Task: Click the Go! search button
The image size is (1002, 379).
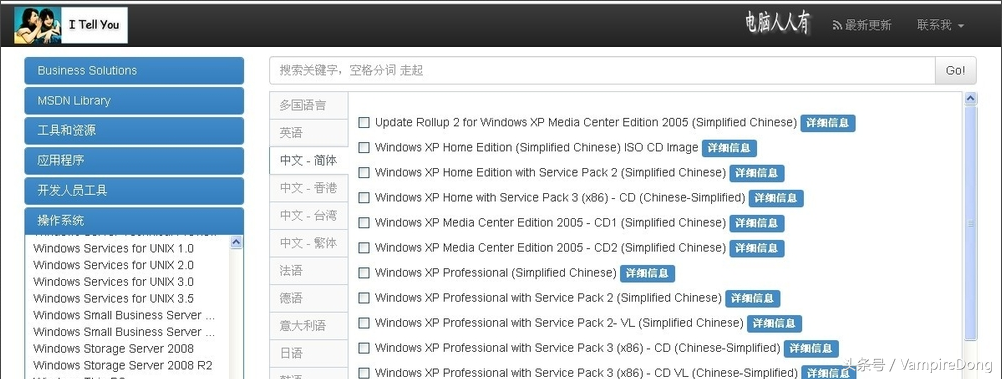Action: pos(955,70)
